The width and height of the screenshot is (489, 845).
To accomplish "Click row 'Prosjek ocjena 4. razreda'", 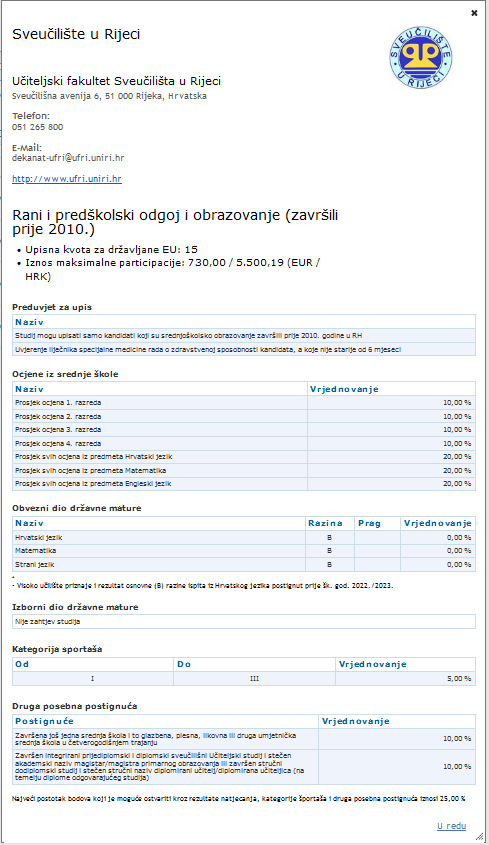I will pos(244,444).
